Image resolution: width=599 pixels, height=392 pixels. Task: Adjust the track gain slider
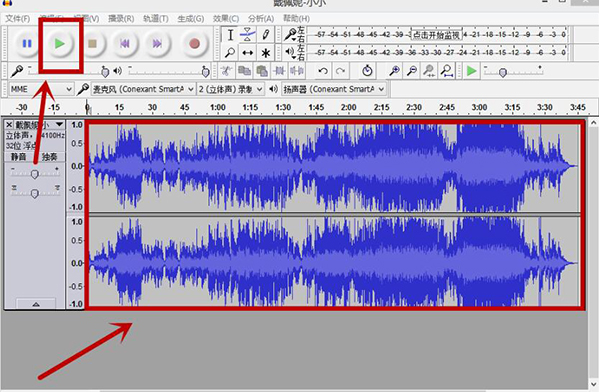(35, 174)
